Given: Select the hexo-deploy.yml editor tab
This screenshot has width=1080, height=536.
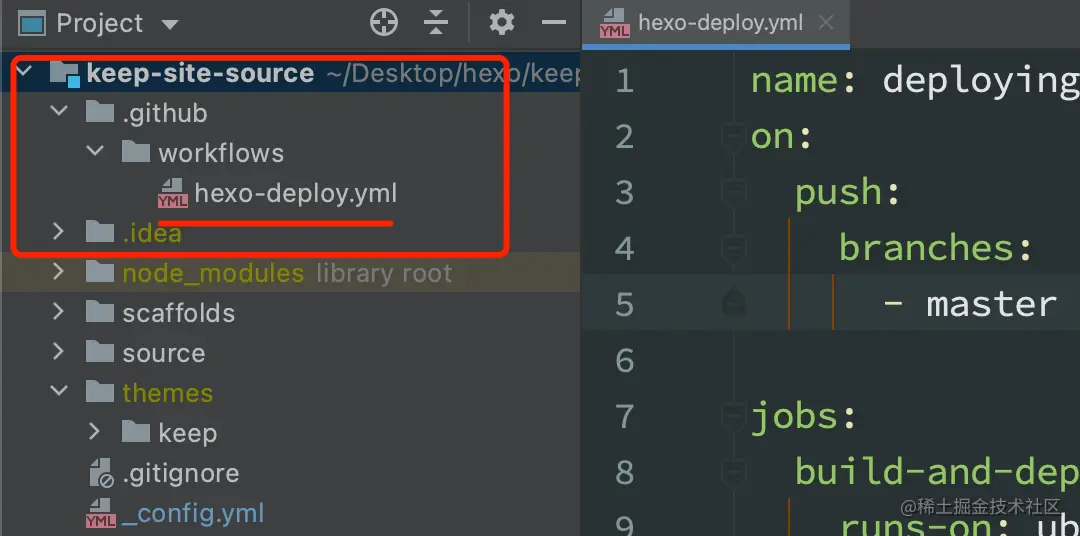Looking at the screenshot, I should 716,23.
